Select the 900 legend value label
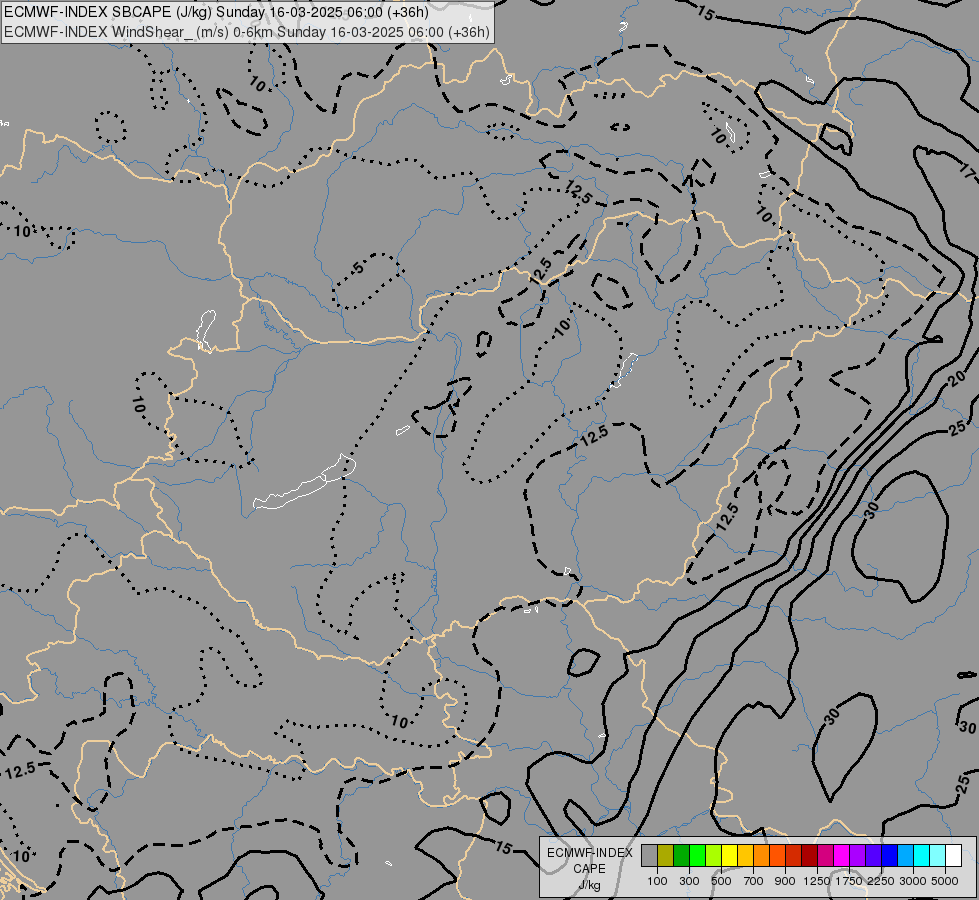 tap(785, 881)
